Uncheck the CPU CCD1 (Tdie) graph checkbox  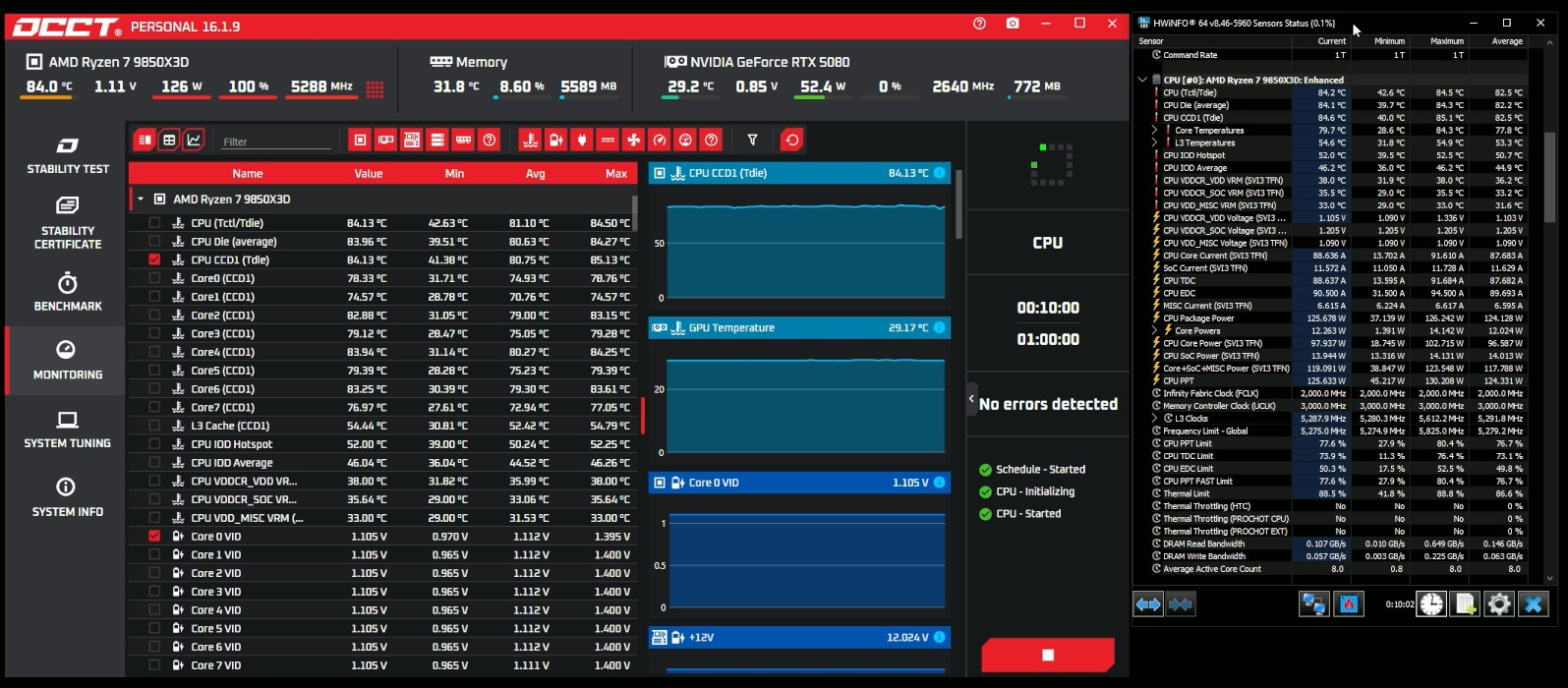click(x=154, y=260)
